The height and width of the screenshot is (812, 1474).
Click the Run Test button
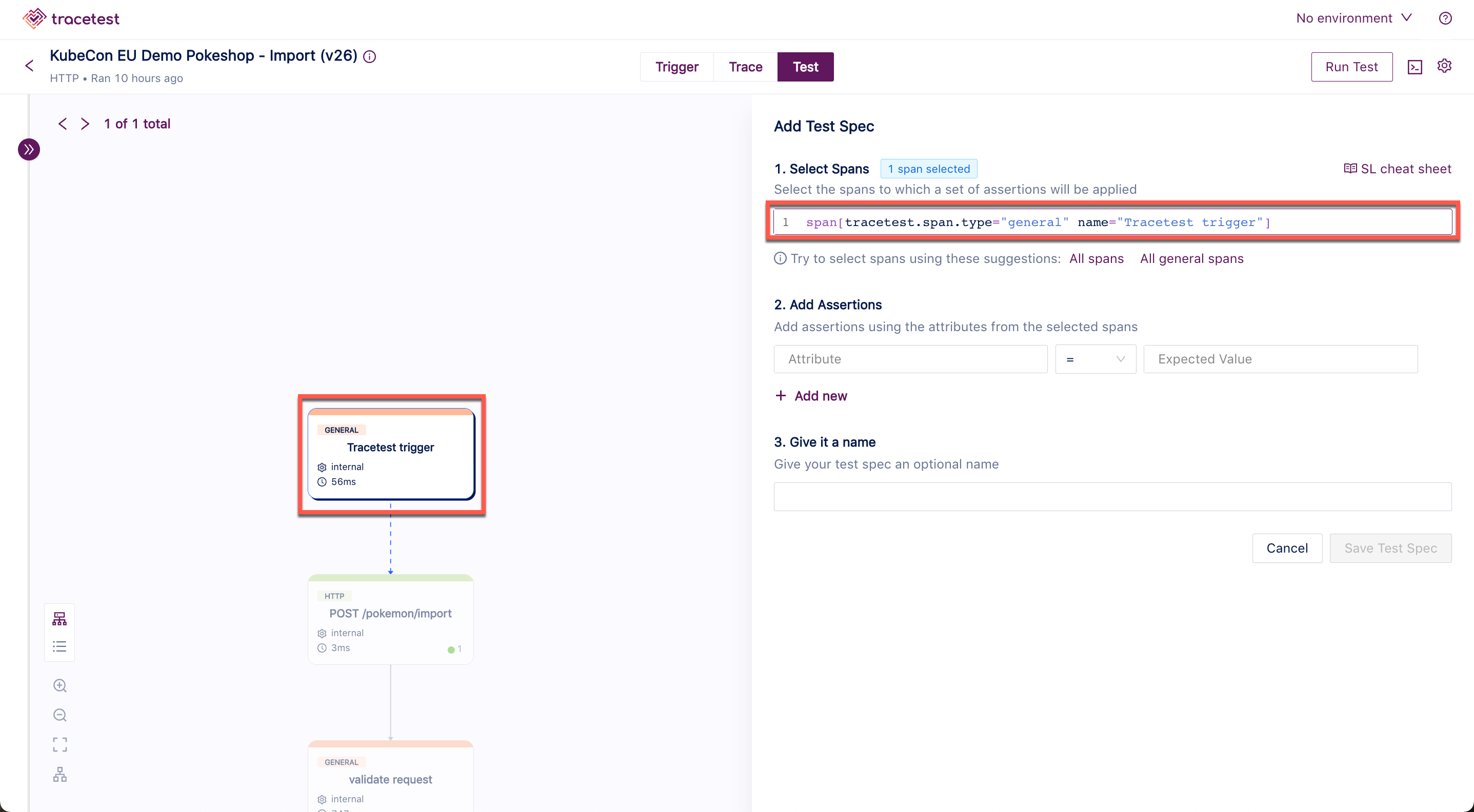point(1351,67)
